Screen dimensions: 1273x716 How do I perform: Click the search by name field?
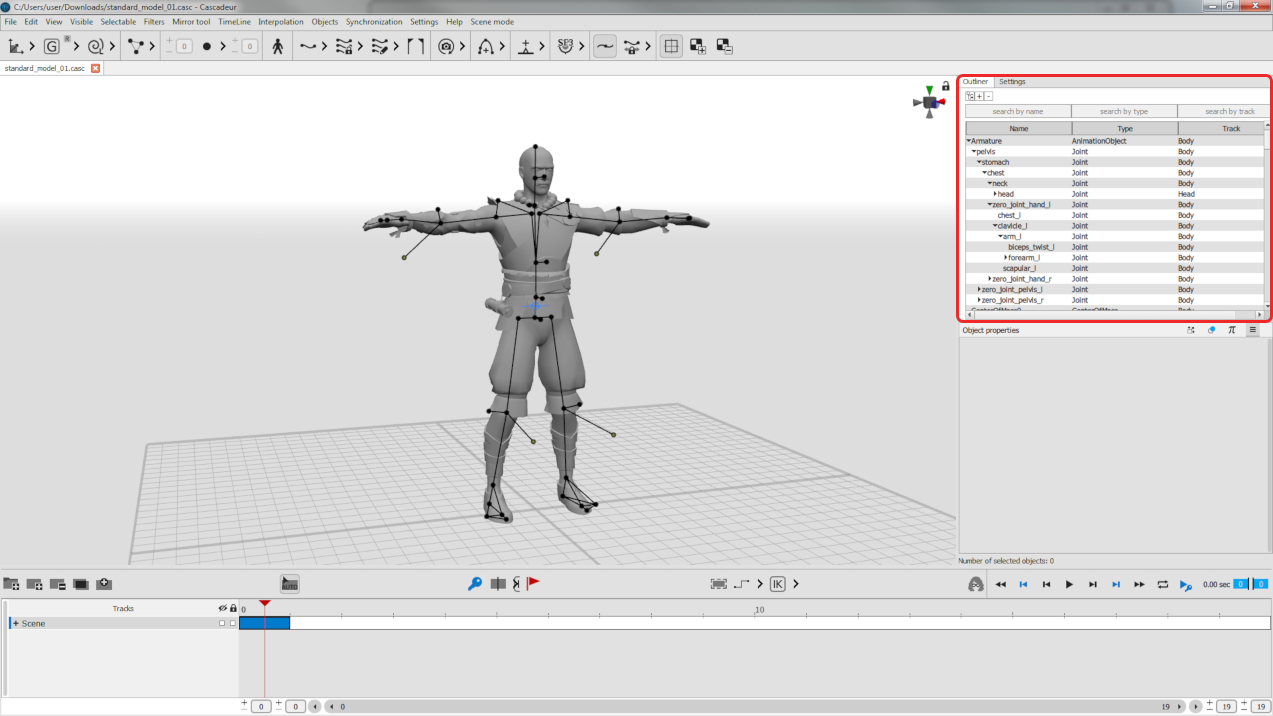coord(1017,112)
